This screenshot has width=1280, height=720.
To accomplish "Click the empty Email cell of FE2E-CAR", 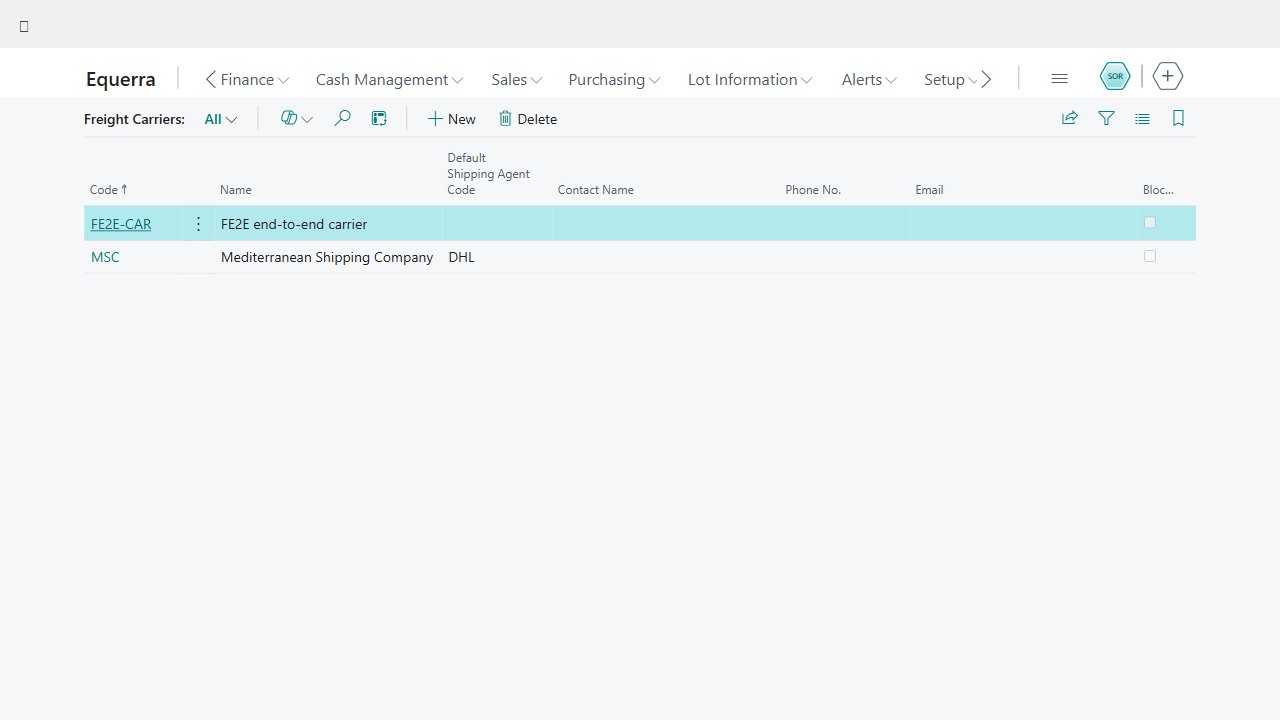I will tap(1024, 224).
